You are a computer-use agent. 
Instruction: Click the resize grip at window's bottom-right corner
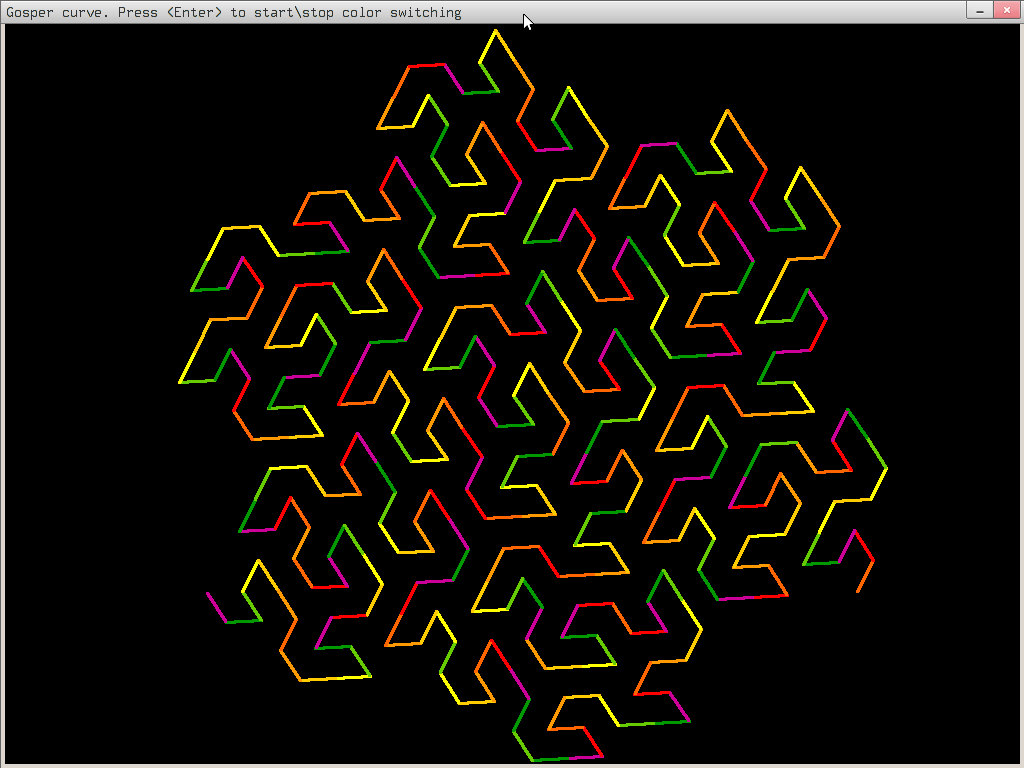(1018, 763)
